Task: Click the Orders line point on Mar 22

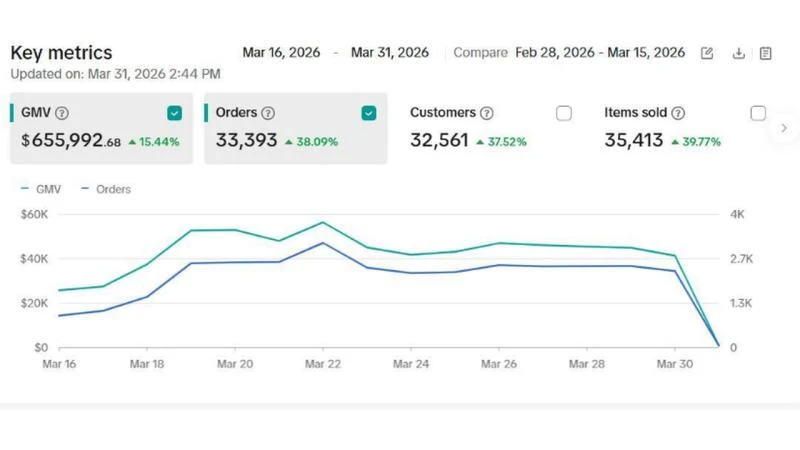Action: (x=323, y=243)
